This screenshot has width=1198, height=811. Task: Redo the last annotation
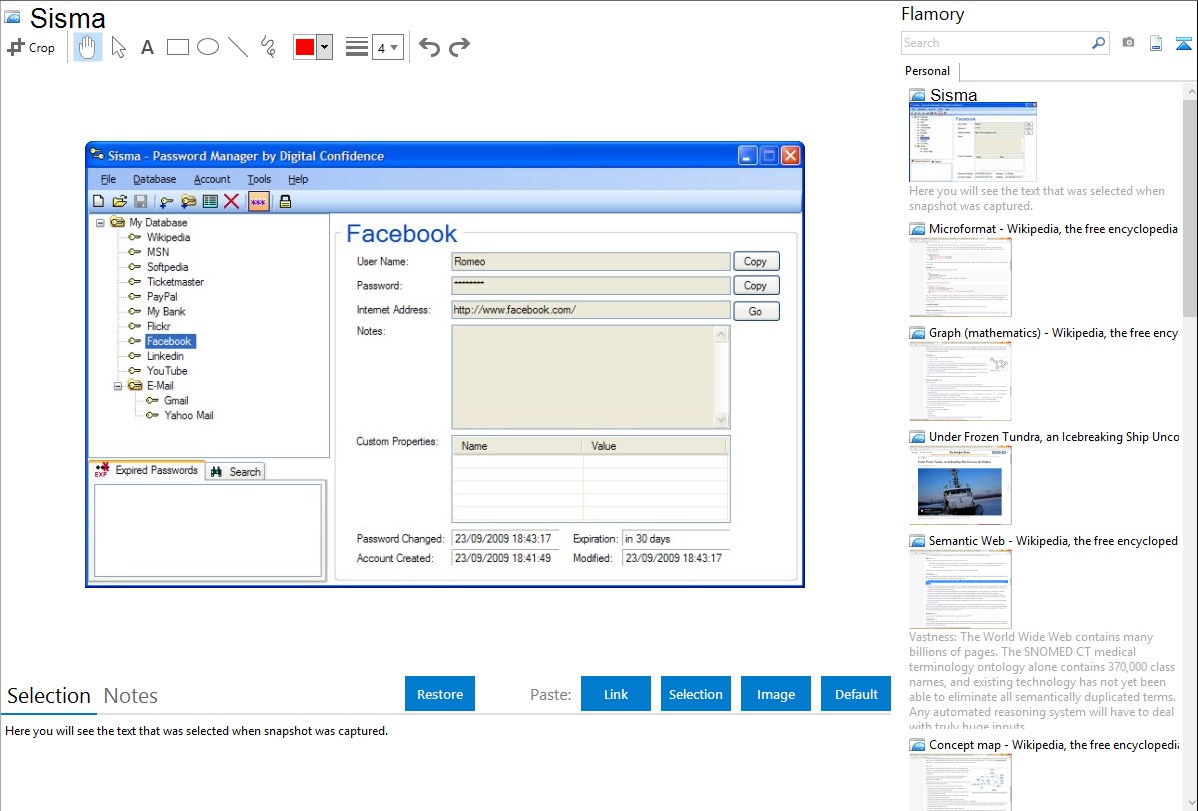point(459,47)
